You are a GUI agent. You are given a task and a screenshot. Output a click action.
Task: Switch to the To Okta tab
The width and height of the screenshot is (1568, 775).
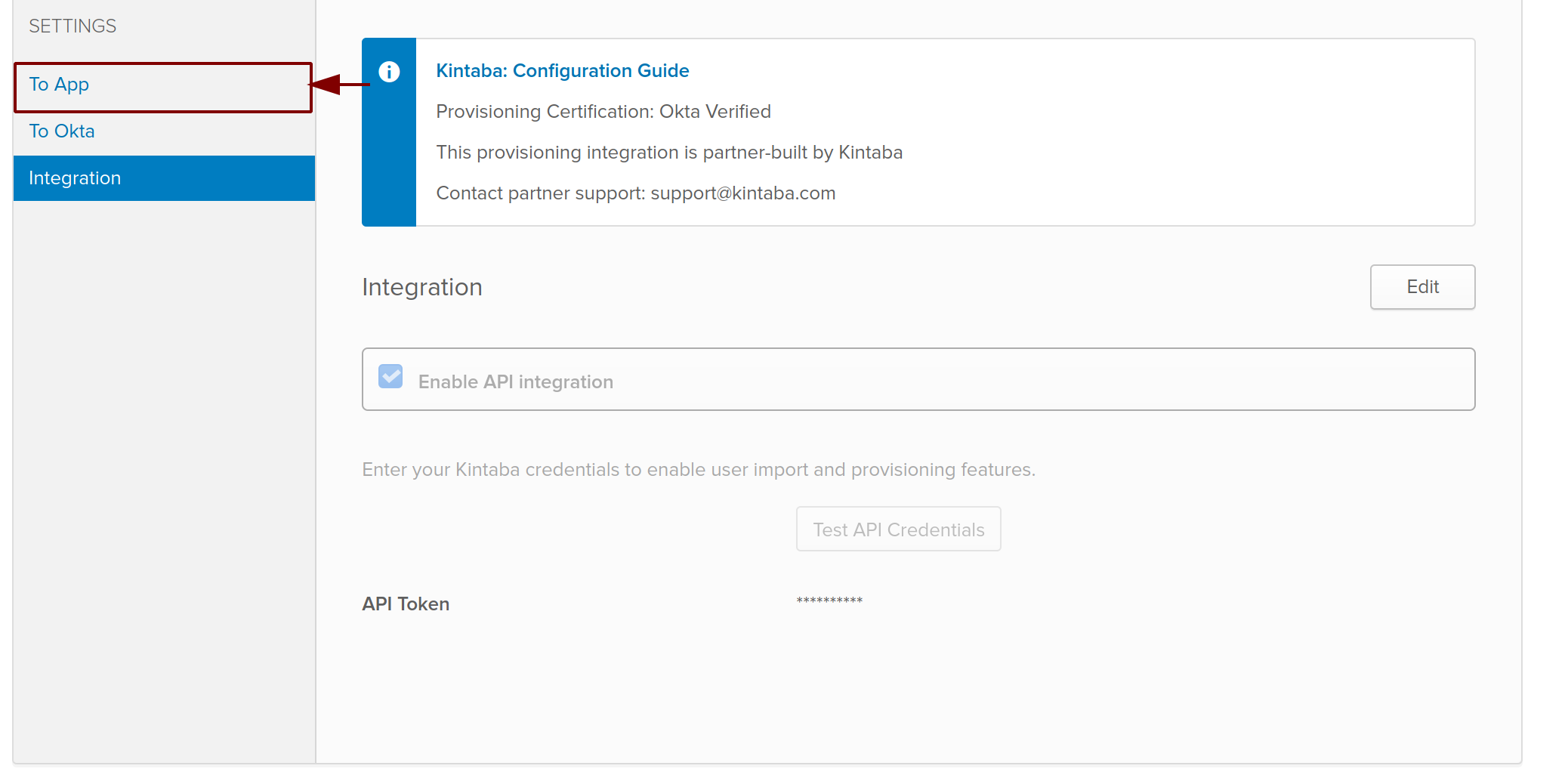point(62,131)
